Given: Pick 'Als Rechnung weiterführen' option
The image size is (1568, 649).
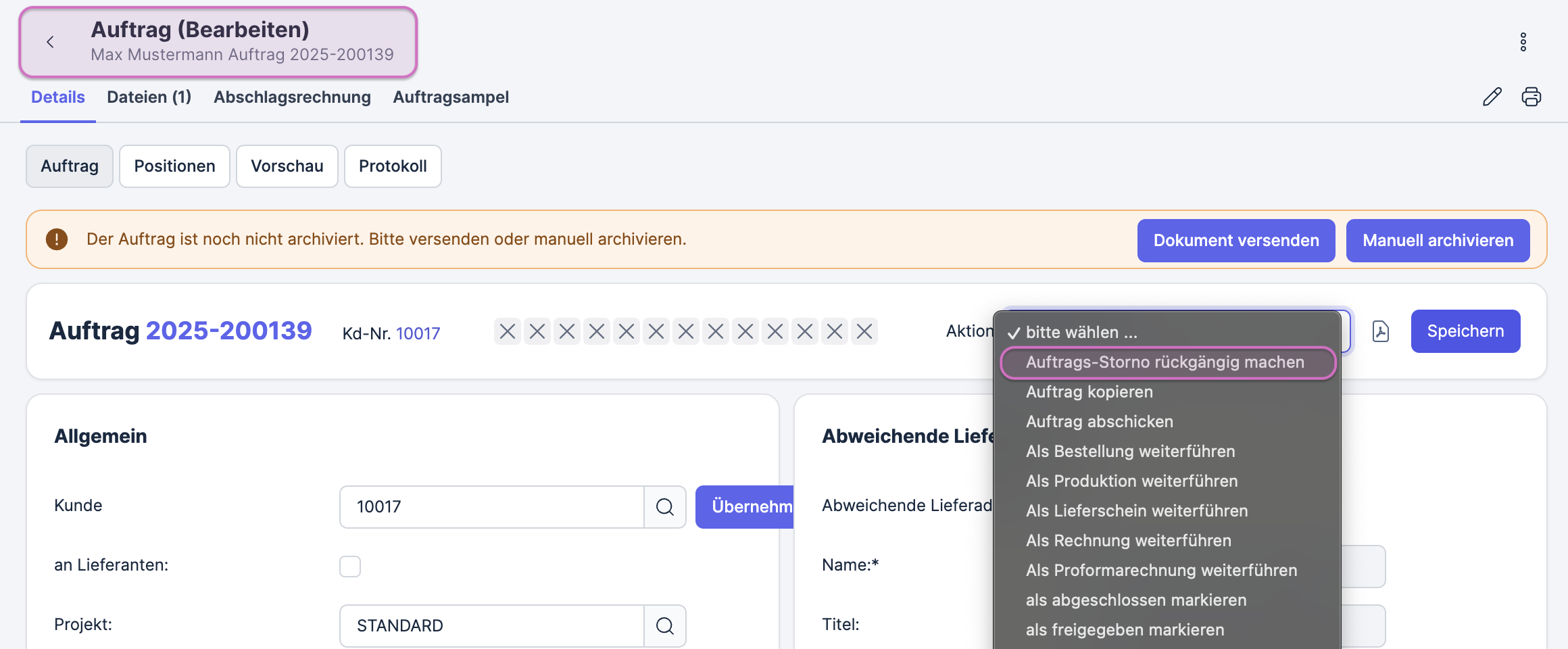Looking at the screenshot, I should [x=1128, y=541].
